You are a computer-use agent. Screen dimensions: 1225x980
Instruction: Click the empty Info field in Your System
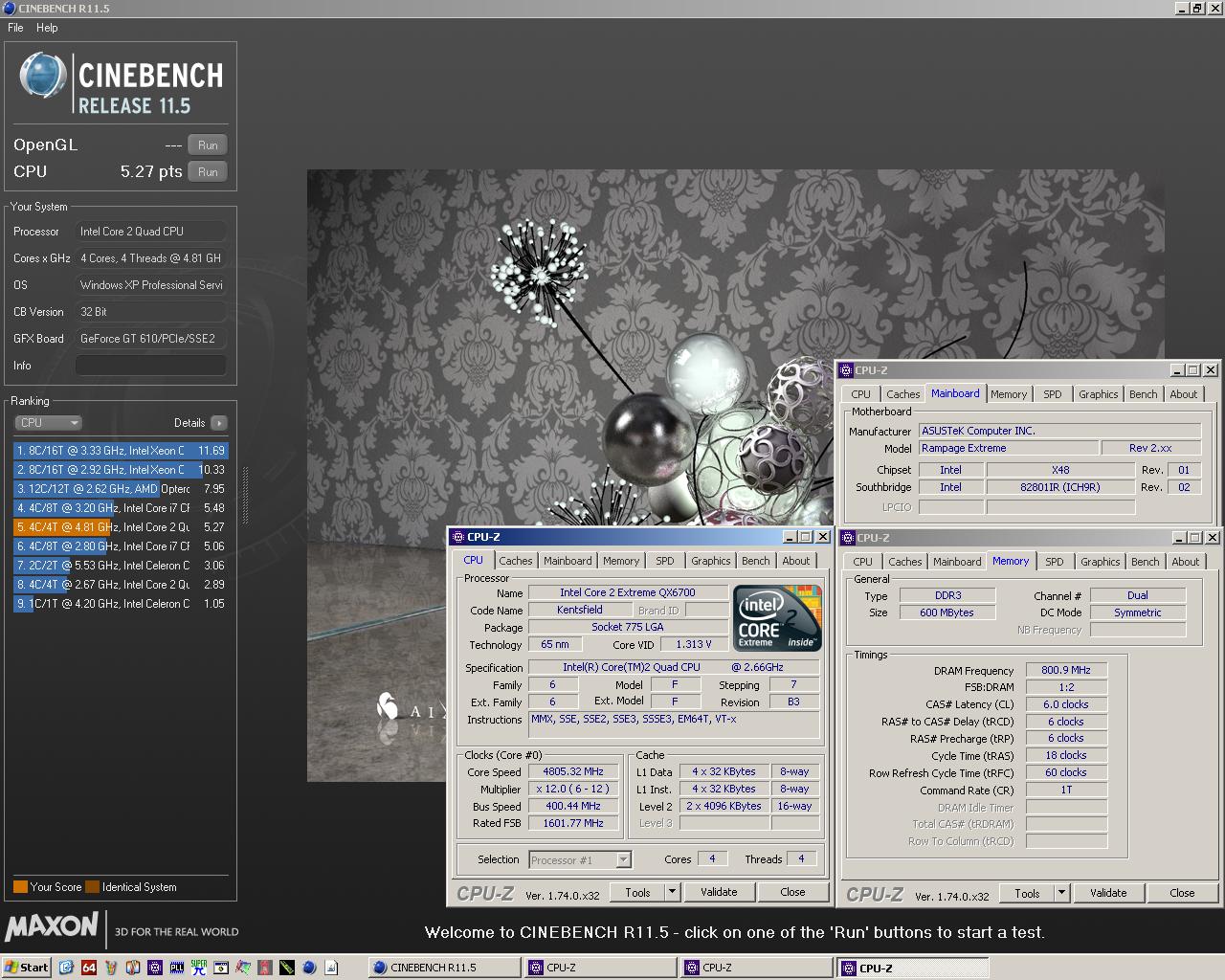(x=151, y=366)
